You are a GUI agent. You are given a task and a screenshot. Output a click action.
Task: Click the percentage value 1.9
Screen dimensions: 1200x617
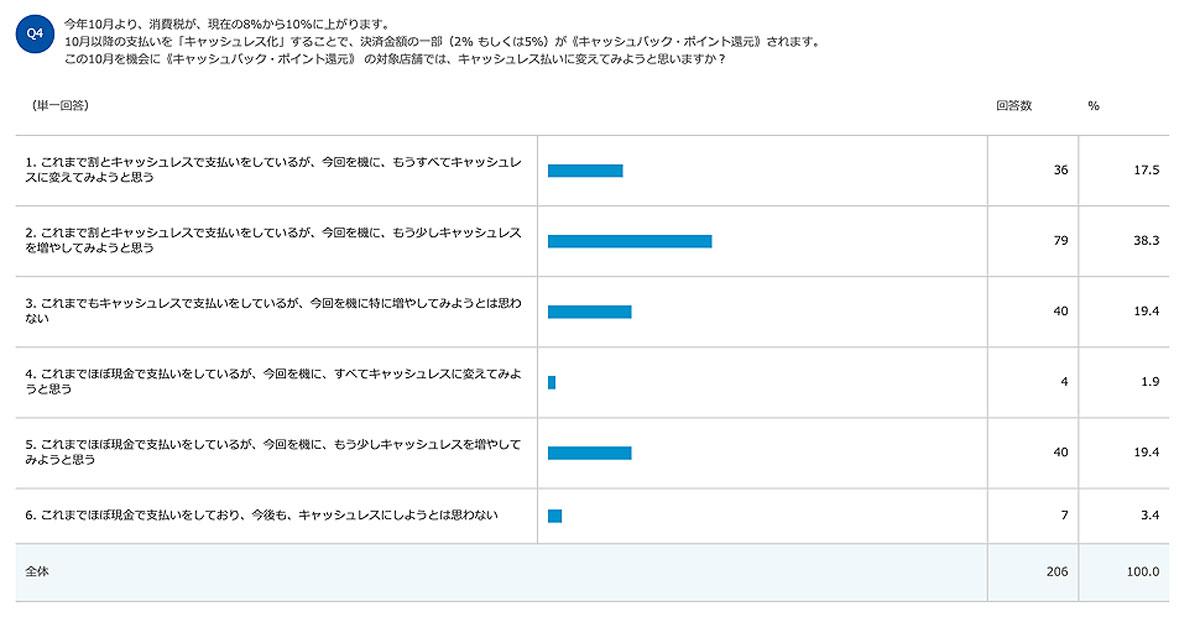(1149, 382)
